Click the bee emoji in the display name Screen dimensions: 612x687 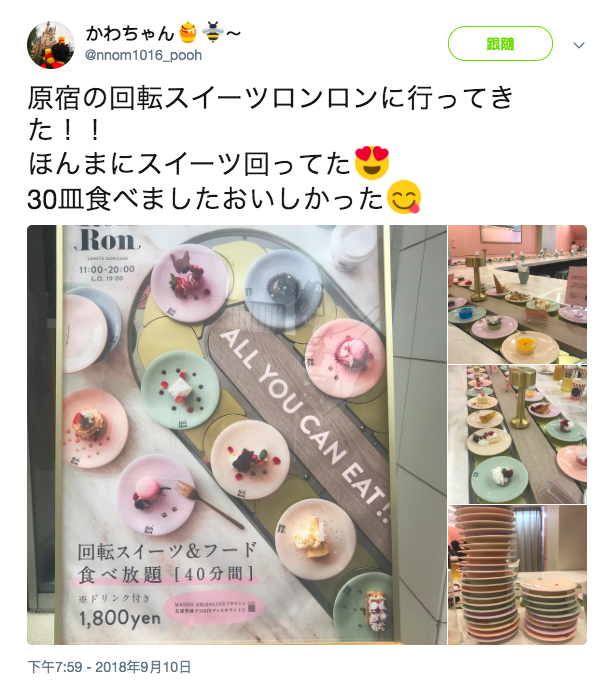[x=213, y=32]
